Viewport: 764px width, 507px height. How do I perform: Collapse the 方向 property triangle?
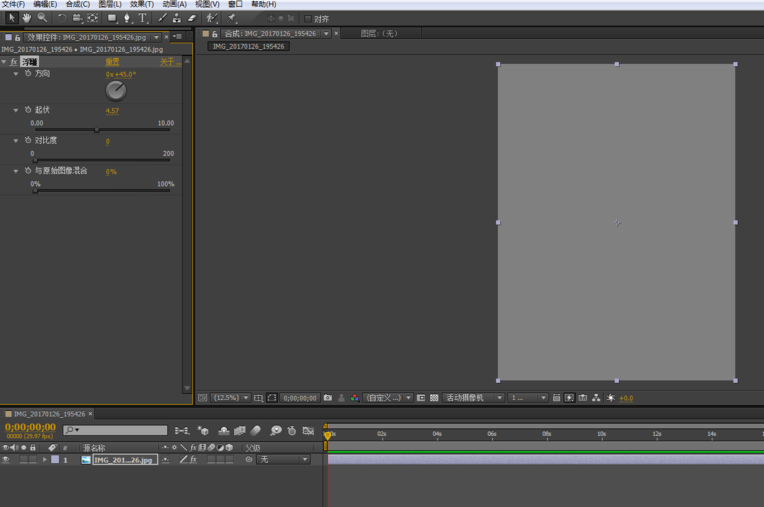16,74
